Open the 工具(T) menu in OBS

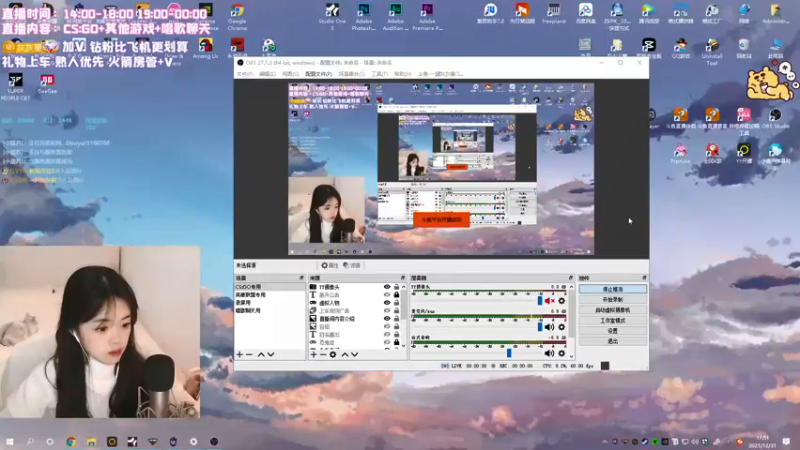tap(379, 74)
